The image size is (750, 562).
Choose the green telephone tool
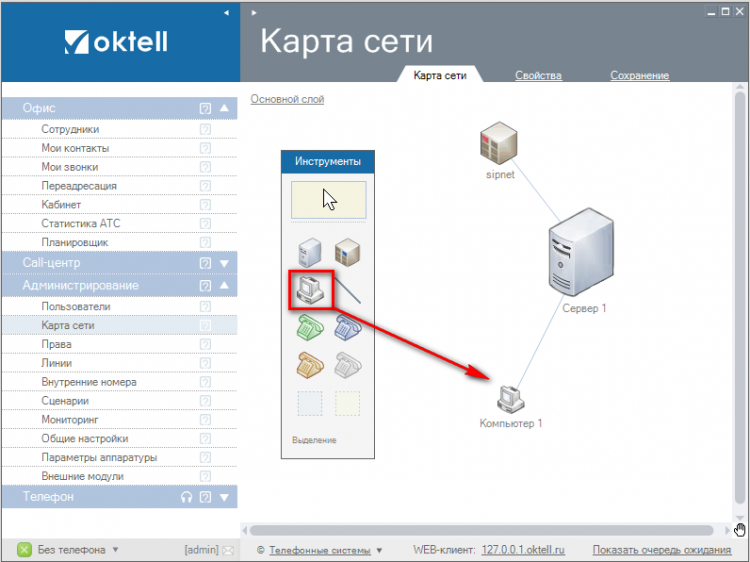[x=311, y=327]
